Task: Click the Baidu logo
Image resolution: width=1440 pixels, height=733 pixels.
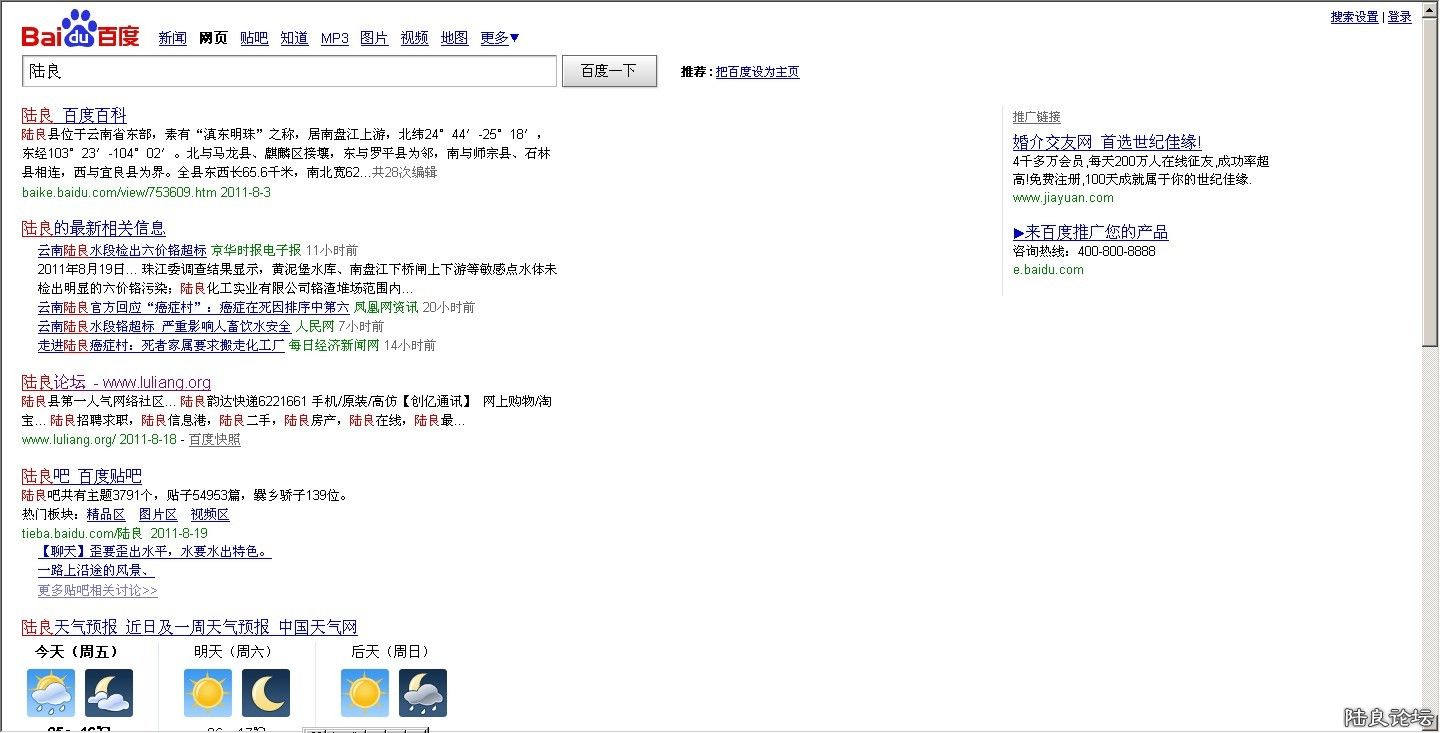Action: coord(80,30)
